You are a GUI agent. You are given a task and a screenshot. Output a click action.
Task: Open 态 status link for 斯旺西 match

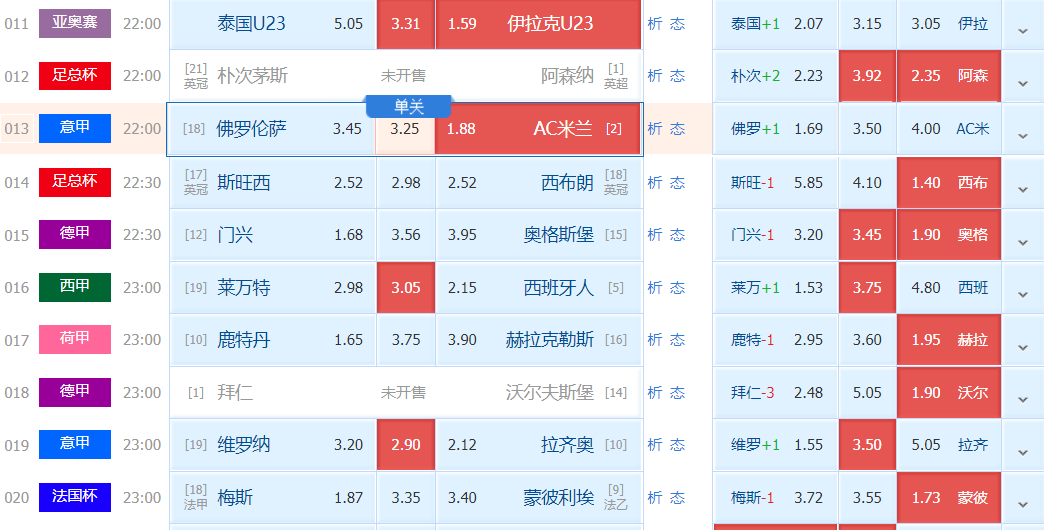point(677,182)
